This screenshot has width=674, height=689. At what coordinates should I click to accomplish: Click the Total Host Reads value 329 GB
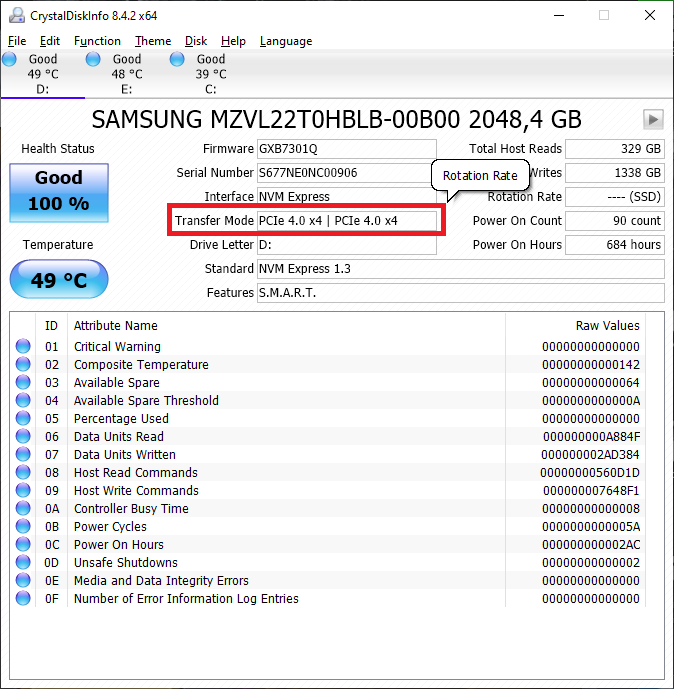click(x=615, y=149)
